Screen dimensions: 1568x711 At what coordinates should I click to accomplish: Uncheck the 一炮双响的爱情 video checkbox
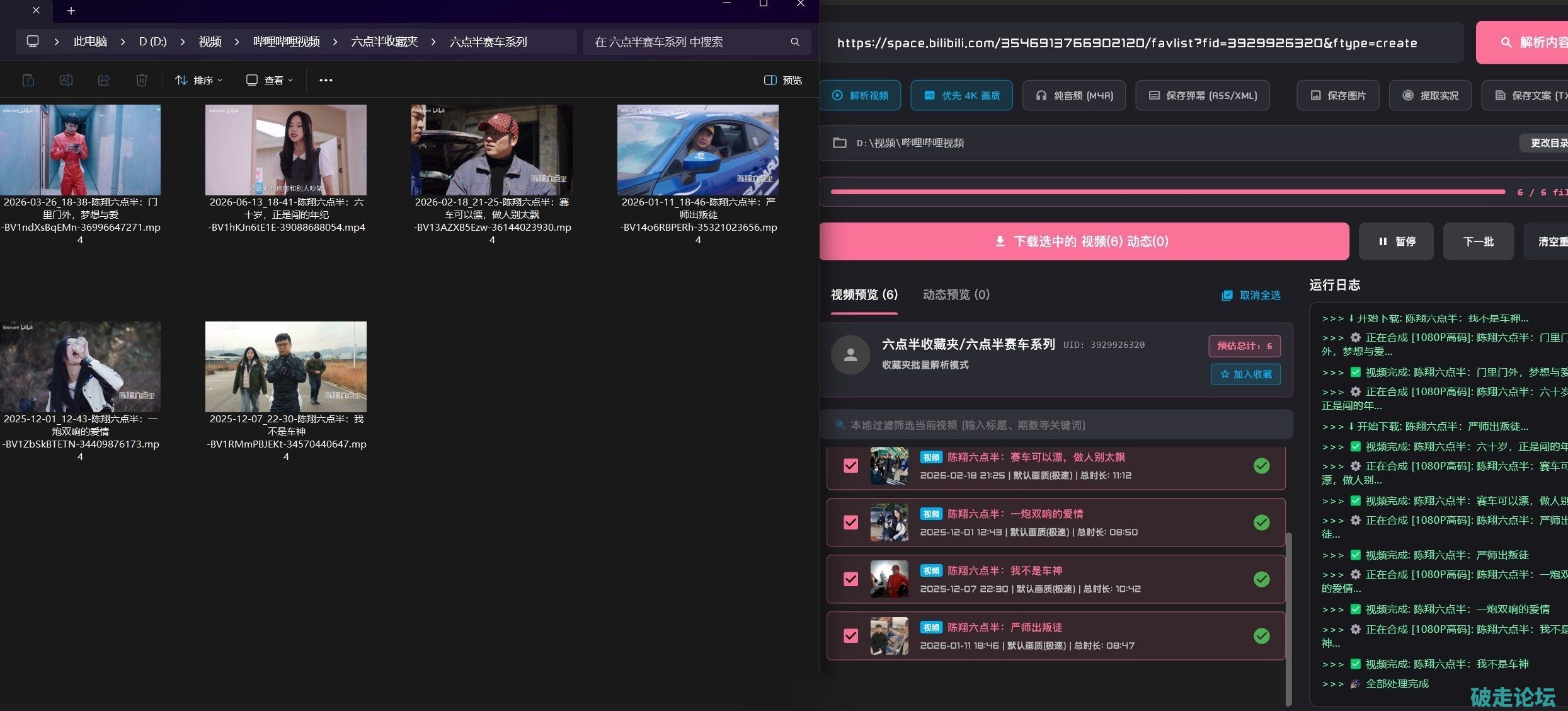pyautogui.click(x=850, y=523)
